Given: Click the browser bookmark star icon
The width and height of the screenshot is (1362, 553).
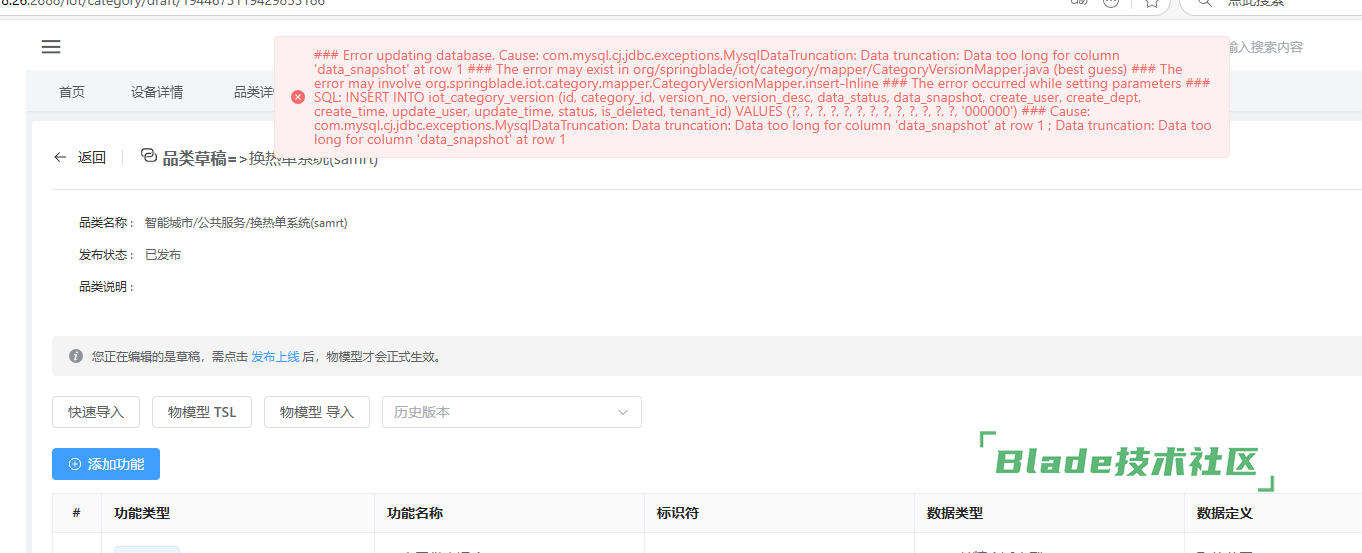Looking at the screenshot, I should coord(1151,3).
